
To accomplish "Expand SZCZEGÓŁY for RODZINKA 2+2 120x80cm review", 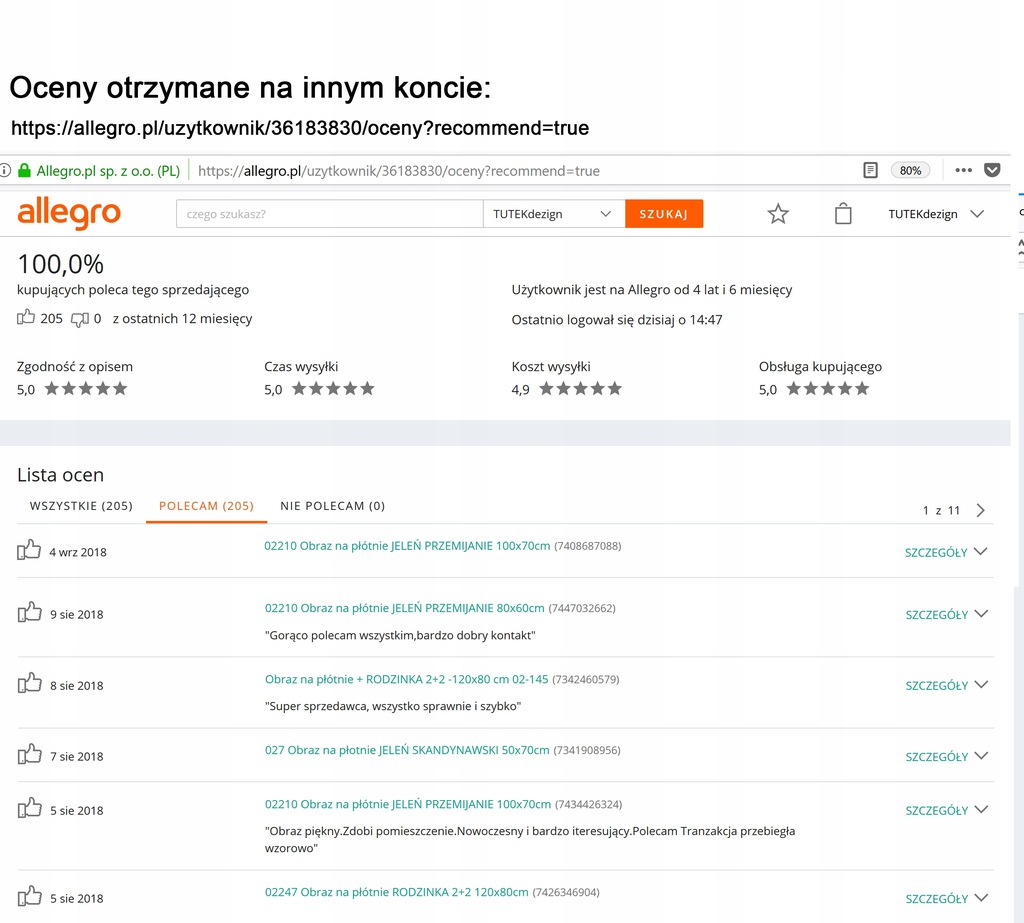I will click(946, 898).
